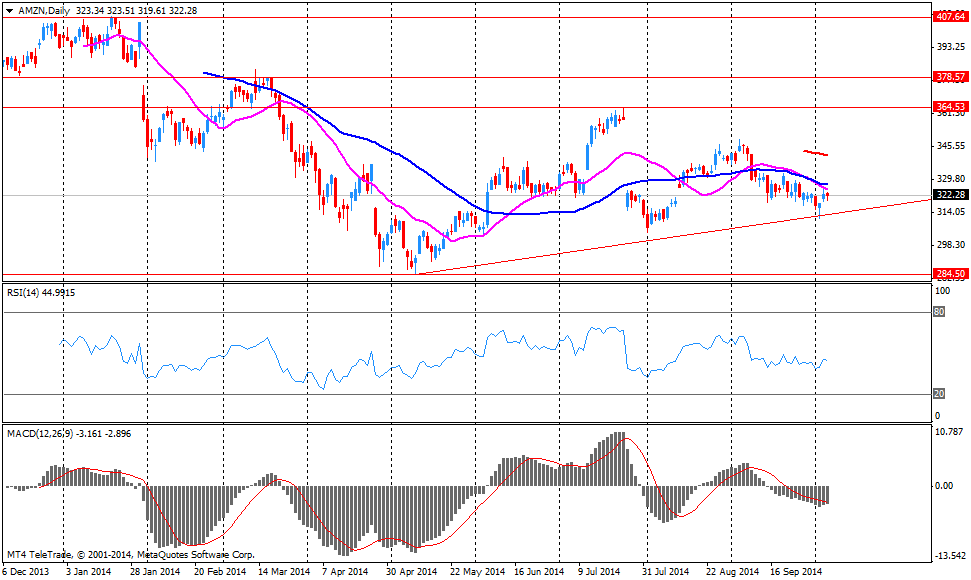Click the red 407.64 price level tag
Image resolution: width=971 pixels, height=580 pixels.
tap(949, 17)
